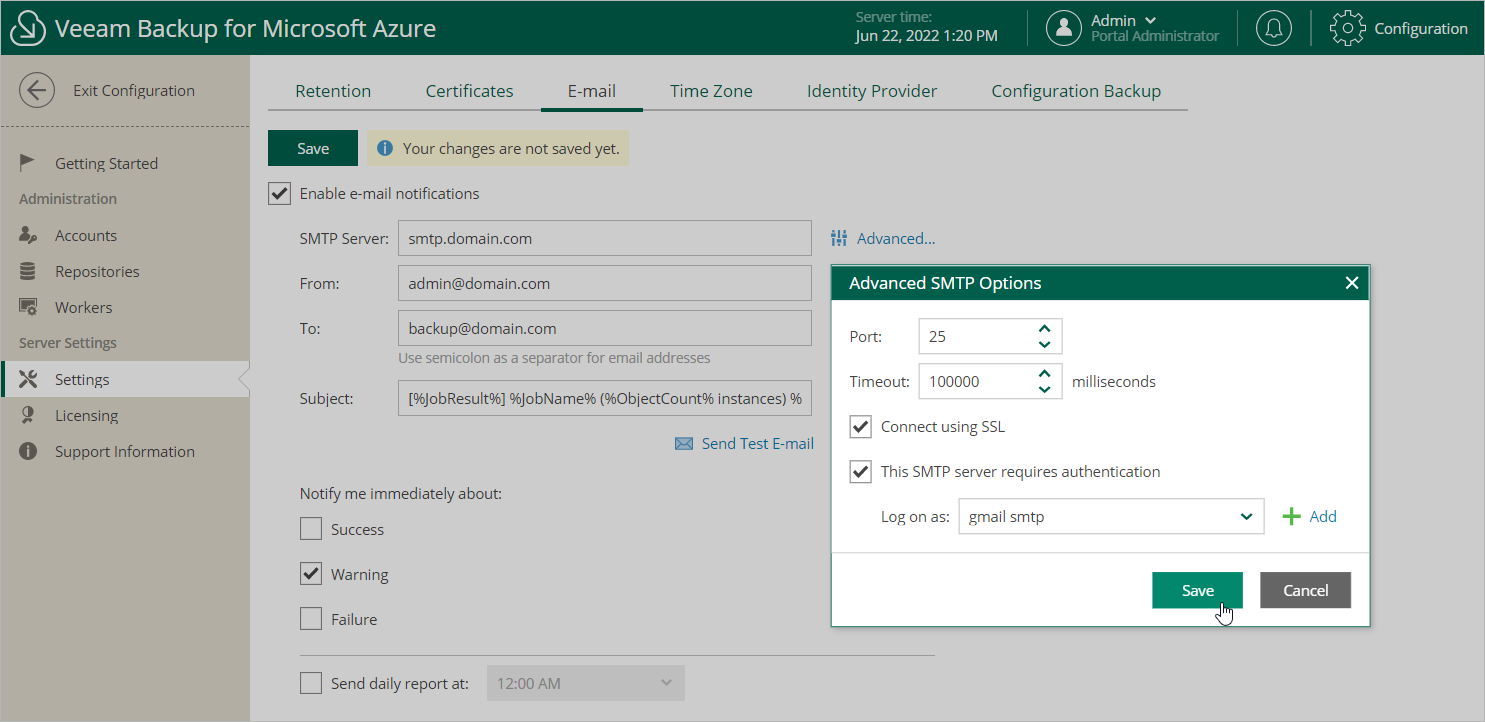The width and height of the screenshot is (1485, 722).
Task: Toggle Enable e-mail notifications checkbox
Action: (x=279, y=193)
